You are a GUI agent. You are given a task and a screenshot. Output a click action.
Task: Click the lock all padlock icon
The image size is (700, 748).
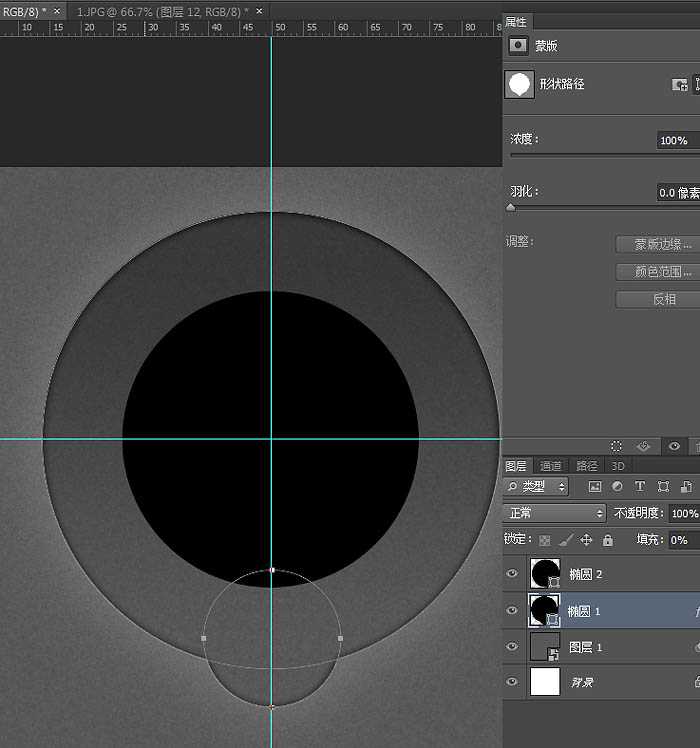click(608, 540)
